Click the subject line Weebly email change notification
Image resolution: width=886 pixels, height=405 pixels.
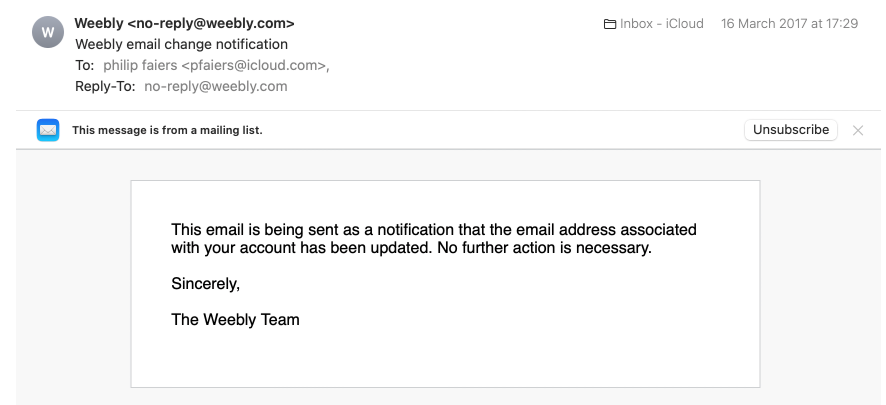181,44
